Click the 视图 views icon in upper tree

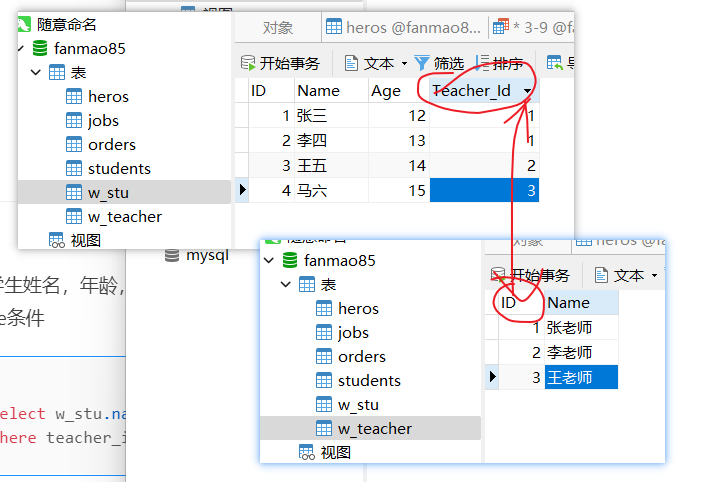[x=57, y=240]
